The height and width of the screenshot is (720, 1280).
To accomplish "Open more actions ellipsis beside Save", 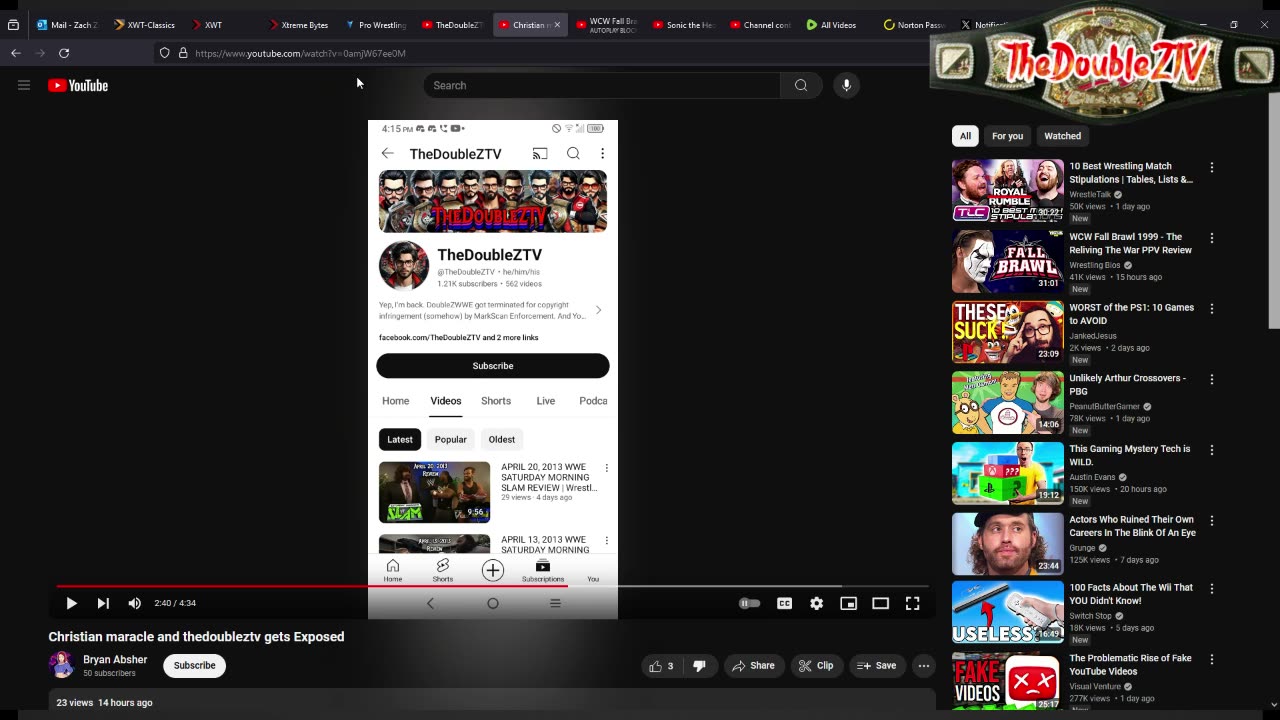I will point(924,665).
